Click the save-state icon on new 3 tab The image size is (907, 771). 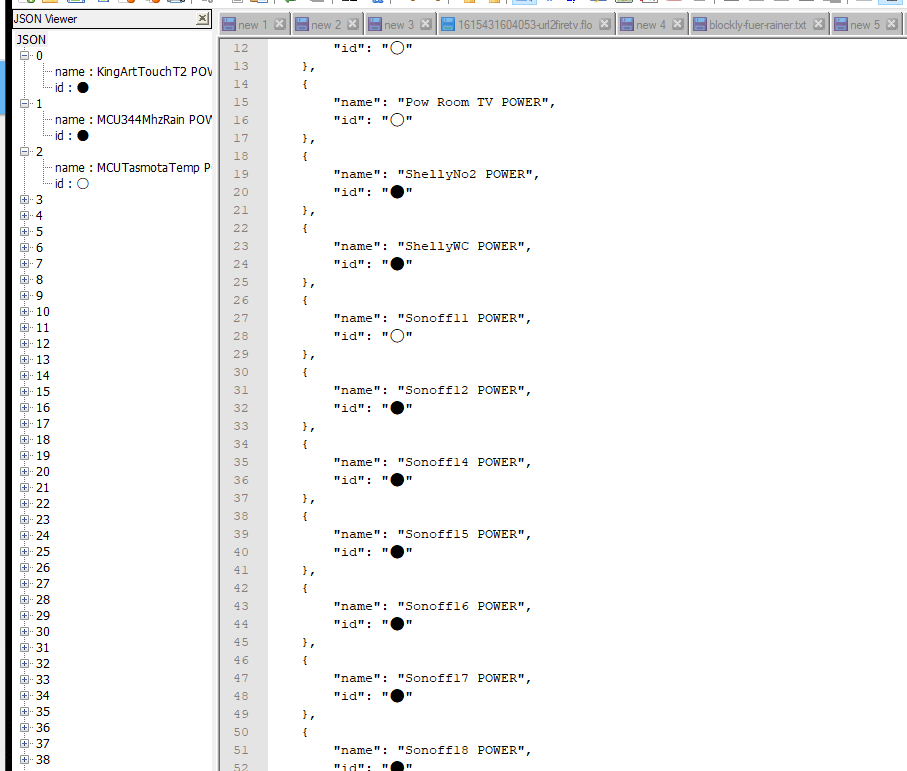point(375,25)
